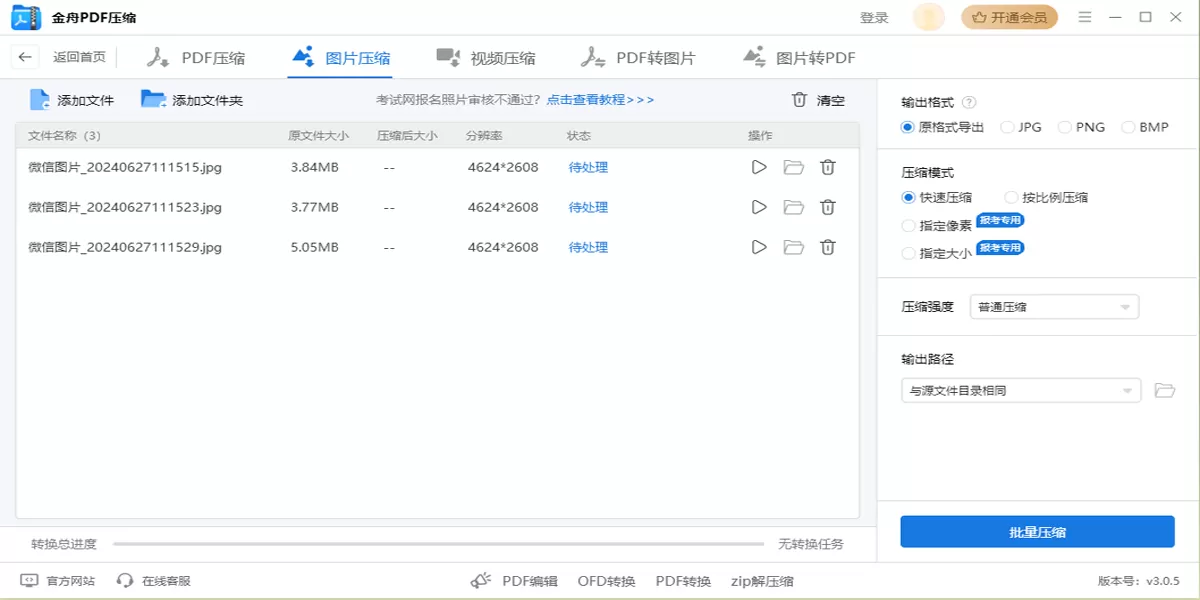Click the 金舟PDF压缩 app logo

coord(26,17)
